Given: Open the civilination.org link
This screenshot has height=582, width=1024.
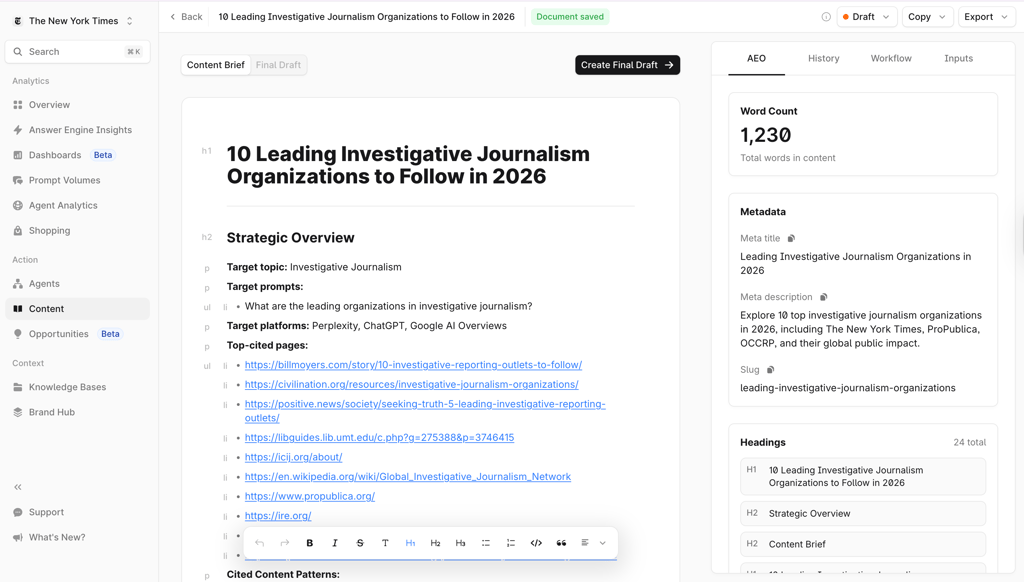Looking at the screenshot, I should 411,384.
